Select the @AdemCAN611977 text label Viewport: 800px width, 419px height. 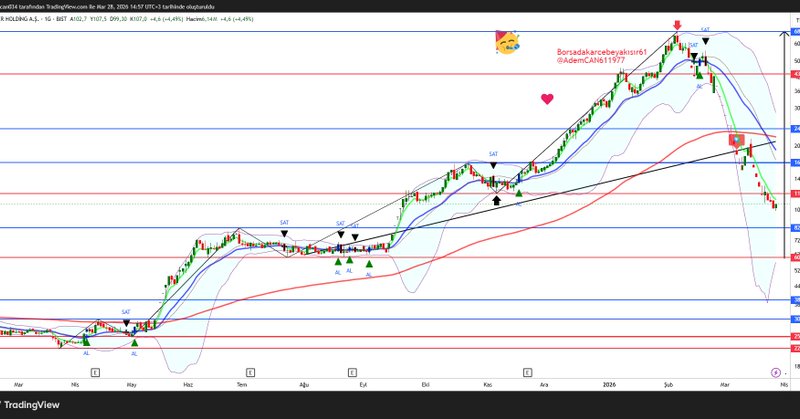click(x=591, y=60)
